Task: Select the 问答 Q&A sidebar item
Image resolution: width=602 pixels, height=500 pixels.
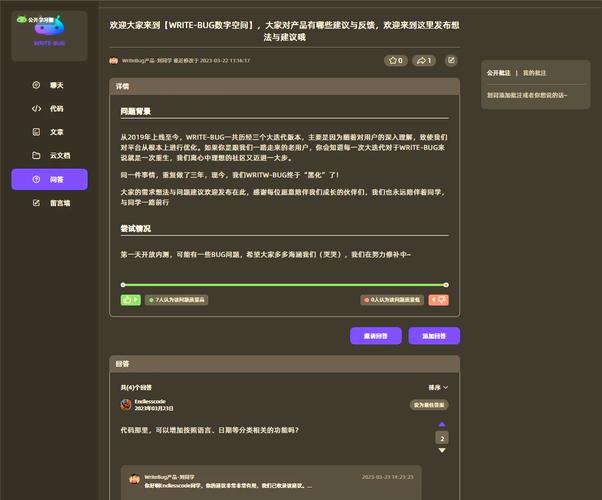Action: (x=49, y=179)
